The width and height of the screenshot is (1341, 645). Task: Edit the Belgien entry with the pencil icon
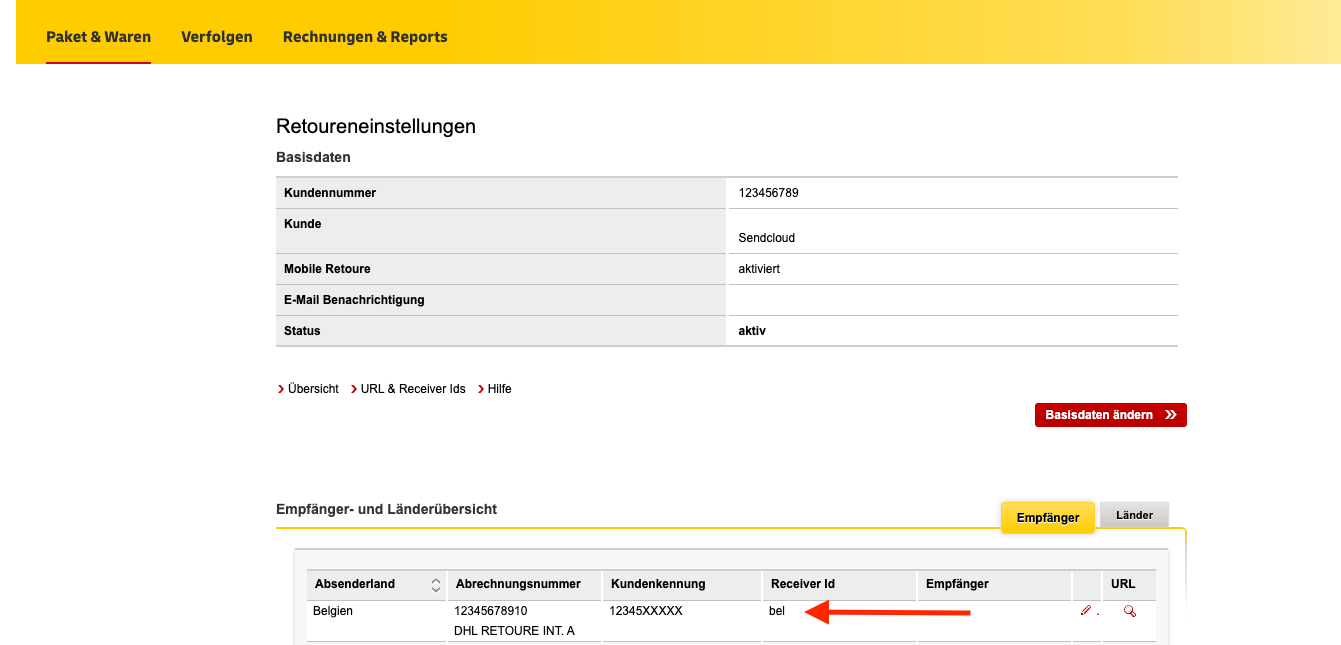coord(1086,611)
